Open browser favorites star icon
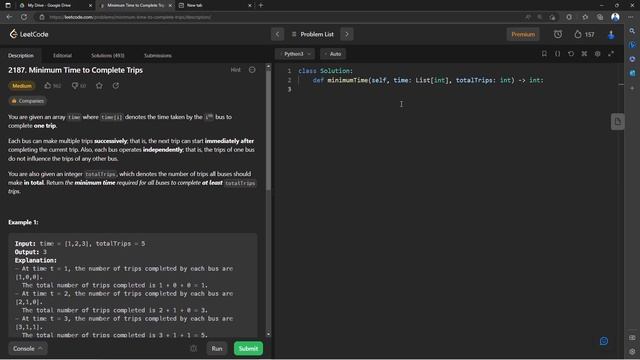The image size is (640, 360). click(585, 17)
